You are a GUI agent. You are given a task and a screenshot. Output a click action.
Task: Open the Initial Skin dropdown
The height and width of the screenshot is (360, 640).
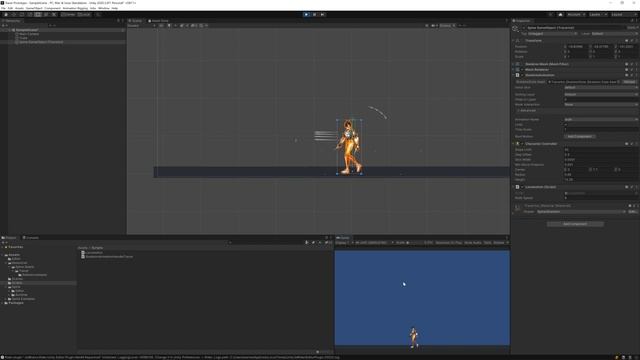[x=601, y=87]
